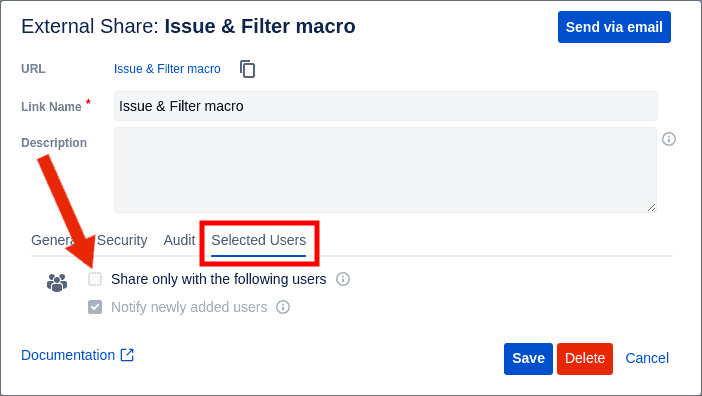
Task: Click info icon beside Notify newly added users
Action: pos(283,307)
